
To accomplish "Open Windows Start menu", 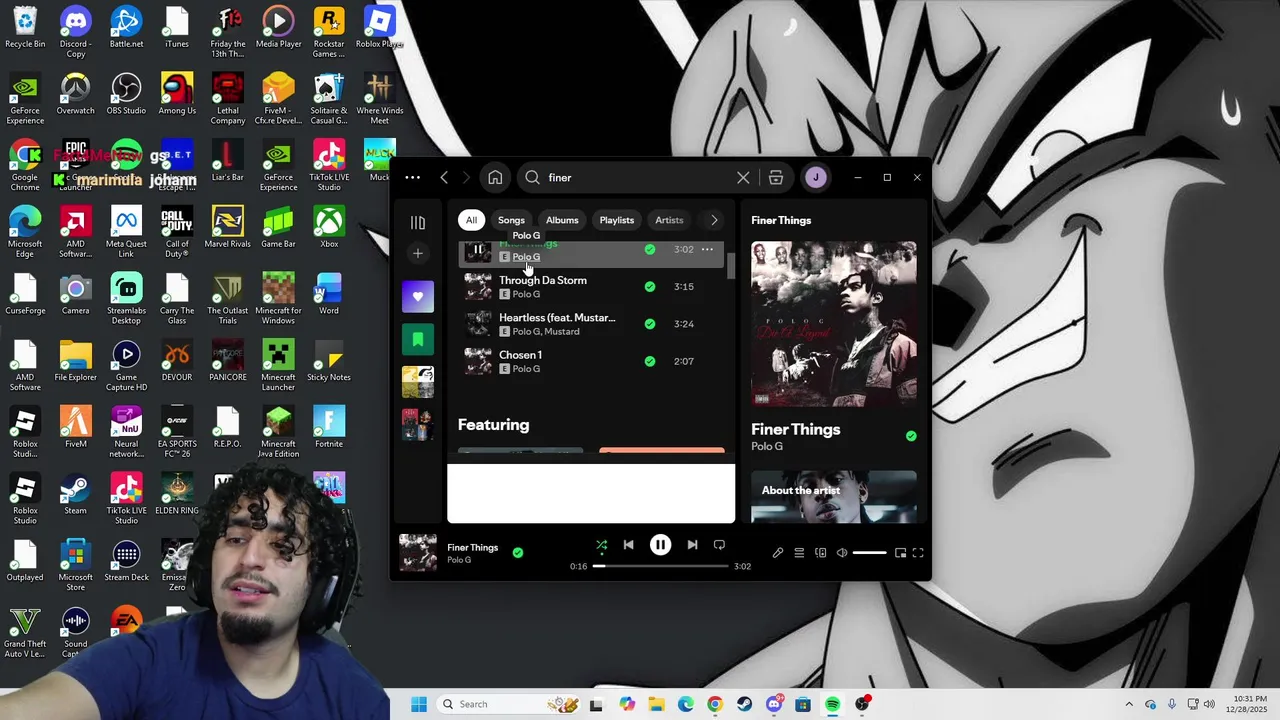I will (x=419, y=704).
